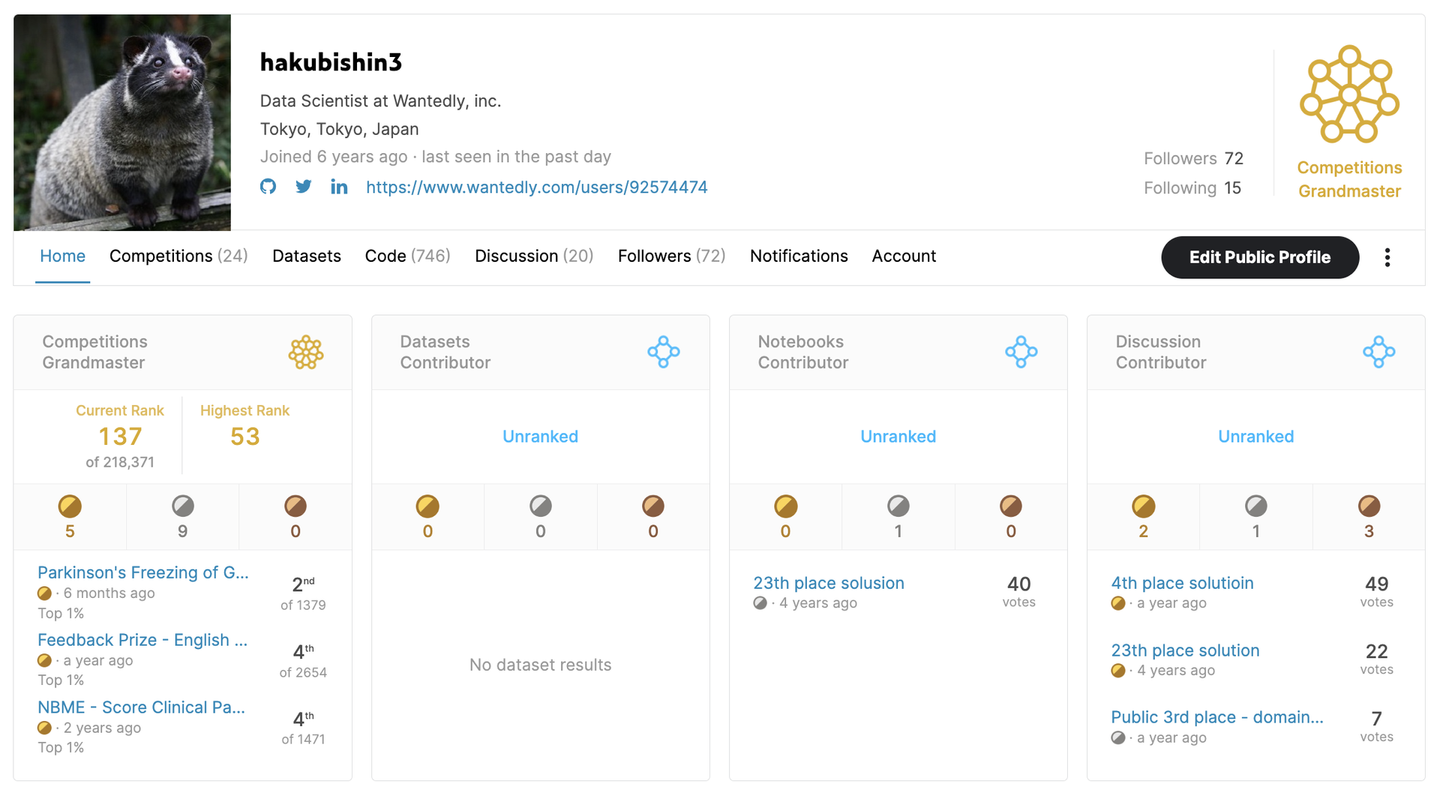Viewport: 1440px width, 793px height.
Task: Go to the Discussion (20) tab
Action: [534, 256]
